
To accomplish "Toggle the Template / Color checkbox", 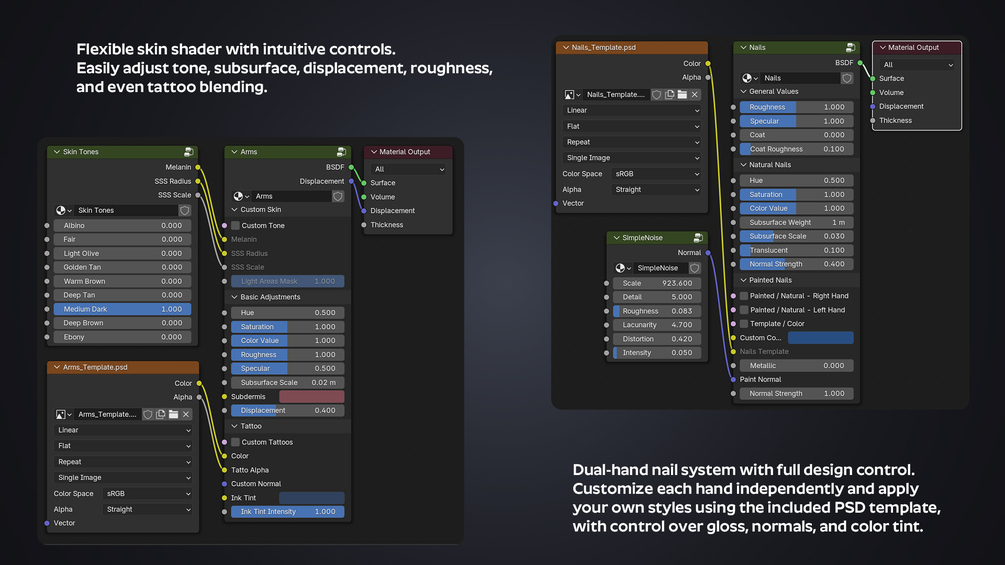I will [x=744, y=324].
